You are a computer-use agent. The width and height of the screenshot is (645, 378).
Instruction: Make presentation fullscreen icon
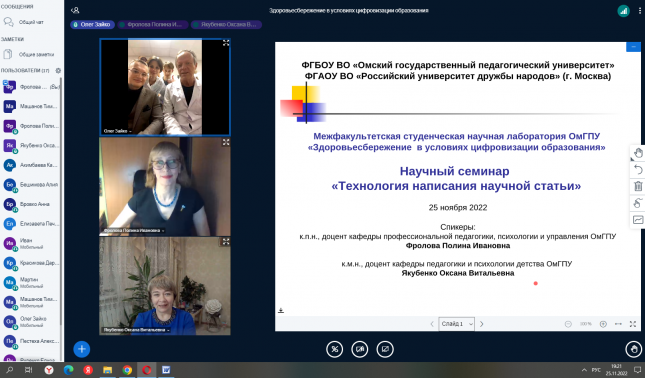tap(633, 324)
